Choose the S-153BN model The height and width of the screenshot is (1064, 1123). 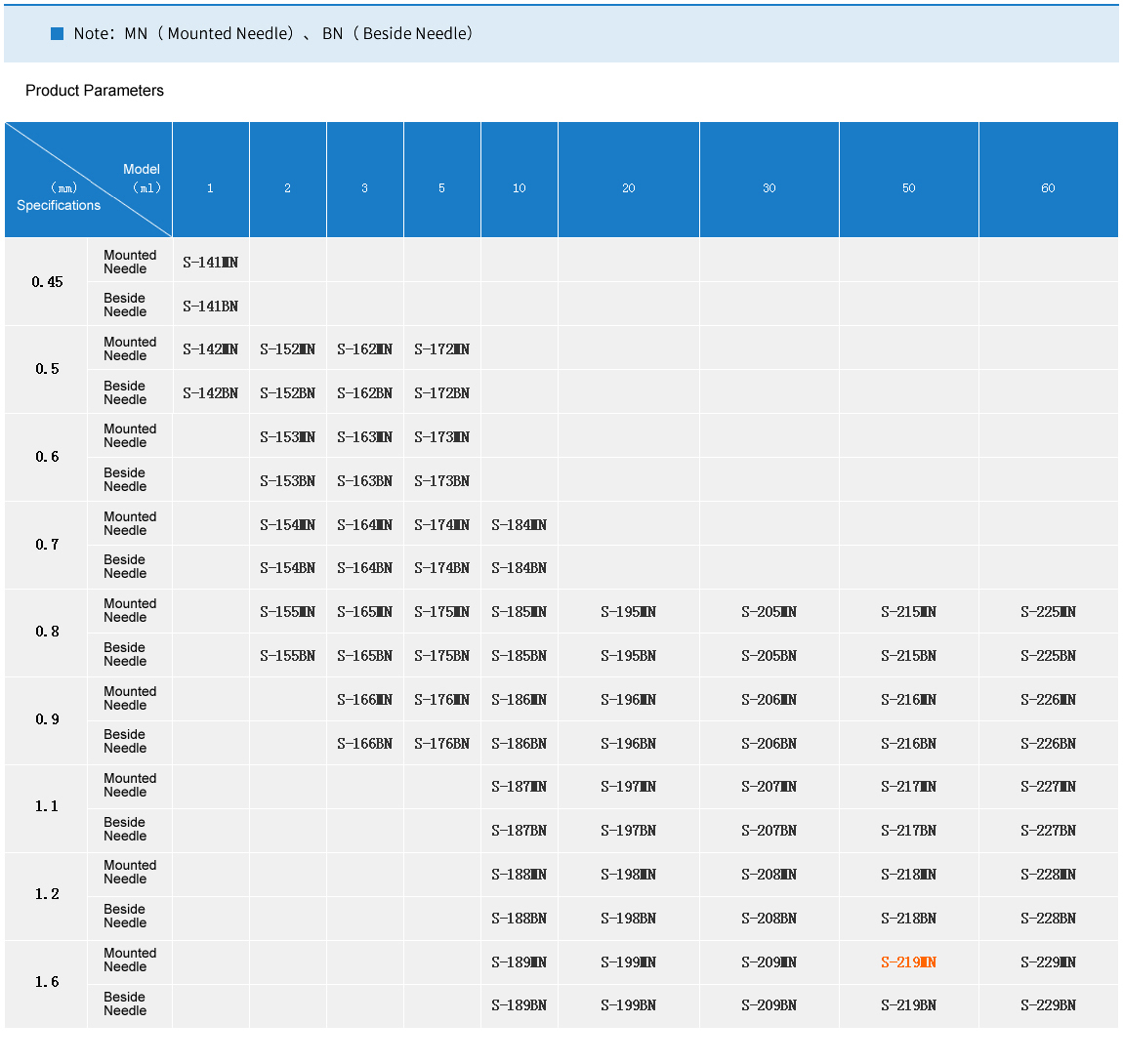click(287, 481)
